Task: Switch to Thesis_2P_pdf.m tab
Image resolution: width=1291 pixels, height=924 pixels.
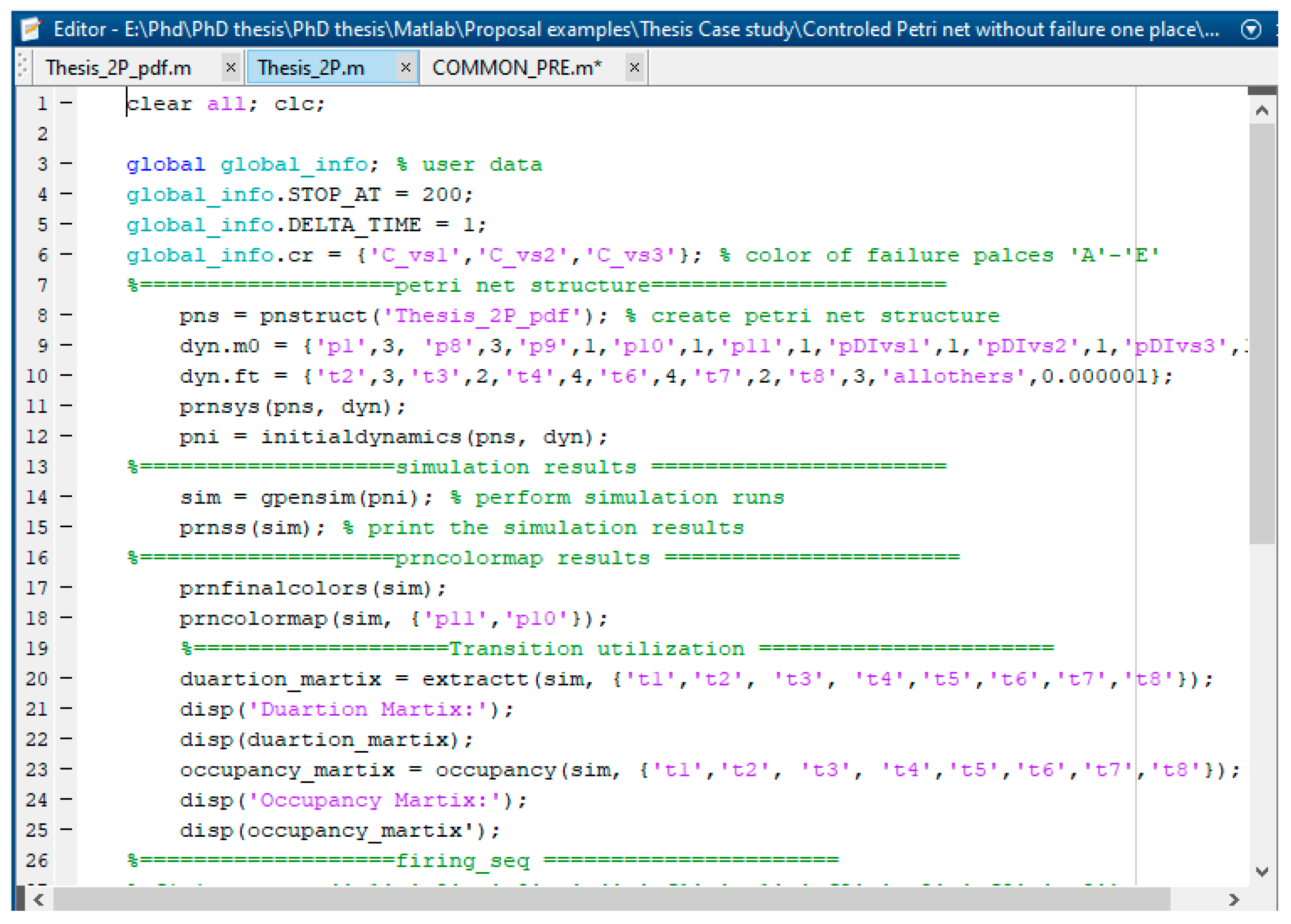Action: (x=118, y=68)
